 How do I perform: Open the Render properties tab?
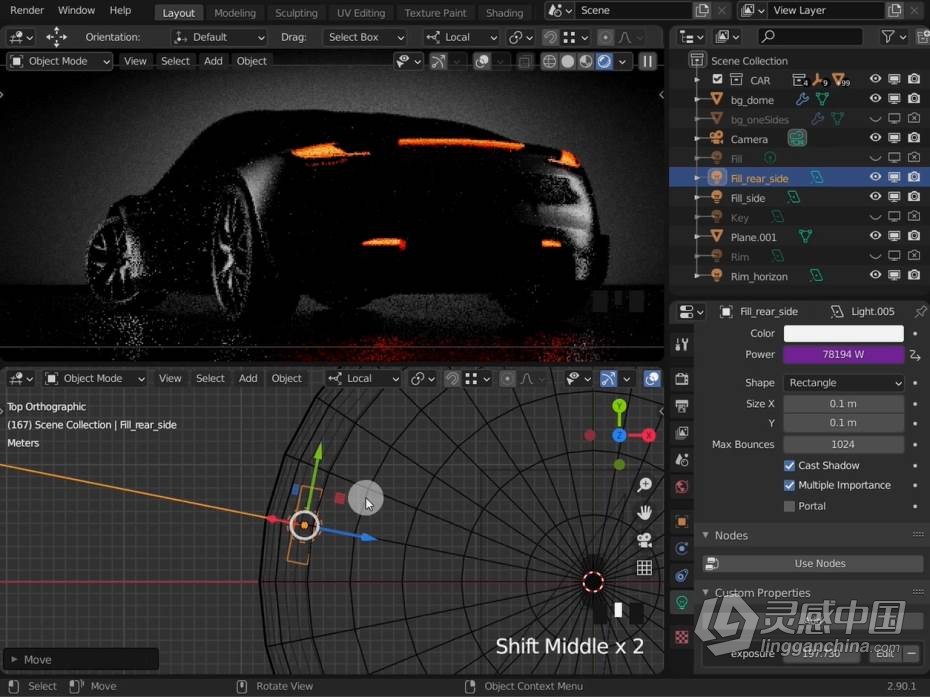681,379
